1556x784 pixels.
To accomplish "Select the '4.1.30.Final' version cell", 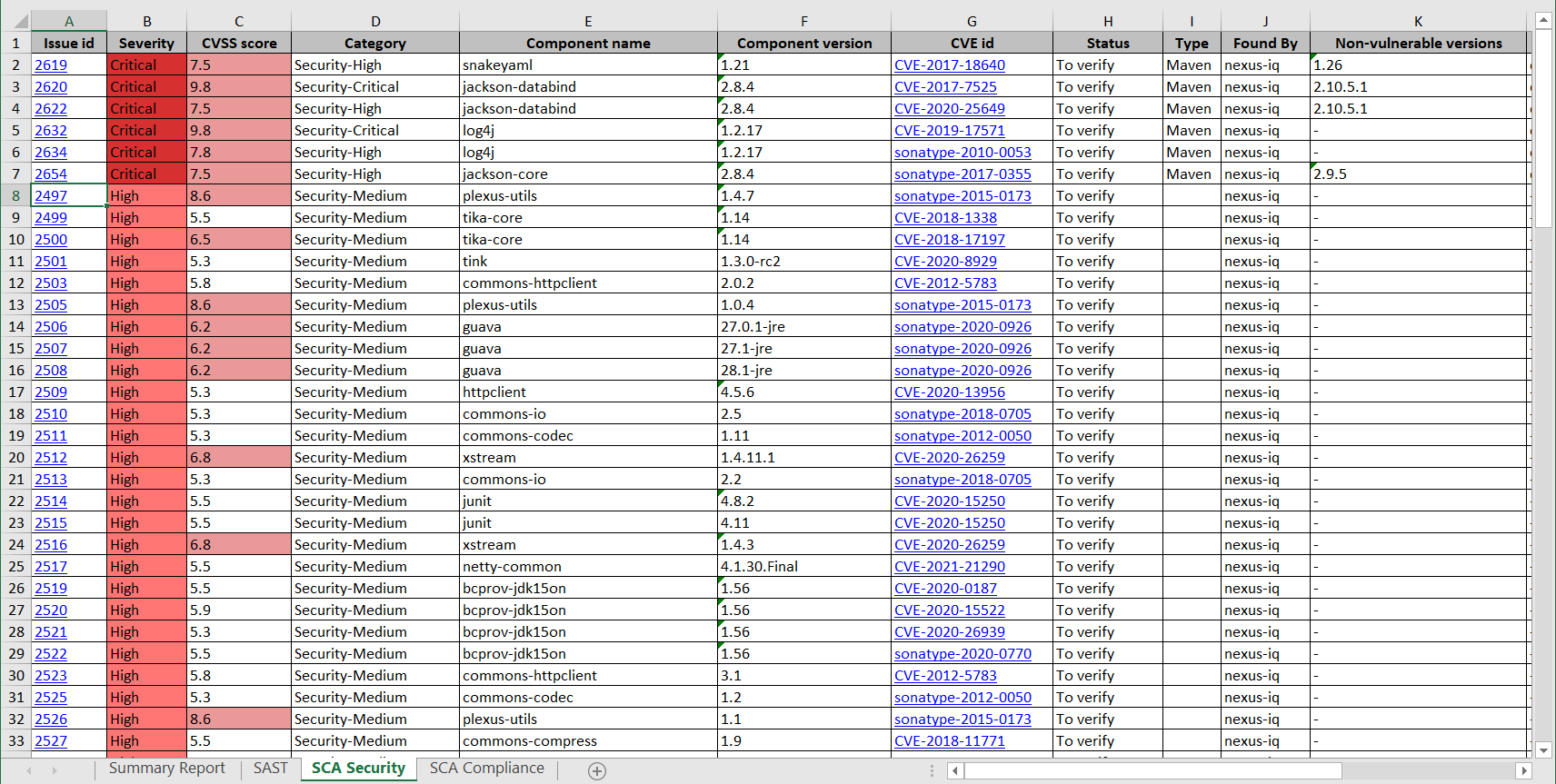I will 804,567.
